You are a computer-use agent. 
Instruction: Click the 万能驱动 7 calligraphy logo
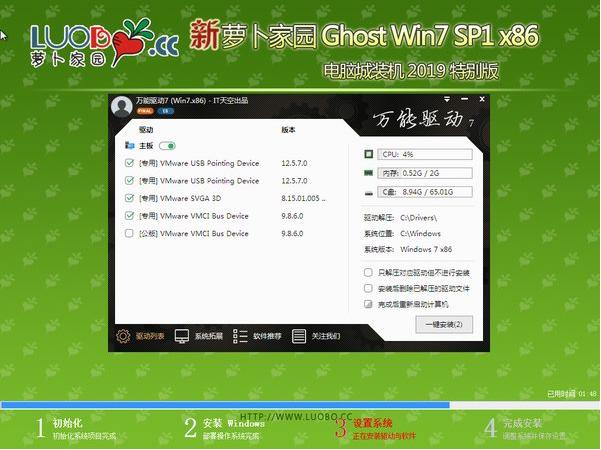coord(424,119)
